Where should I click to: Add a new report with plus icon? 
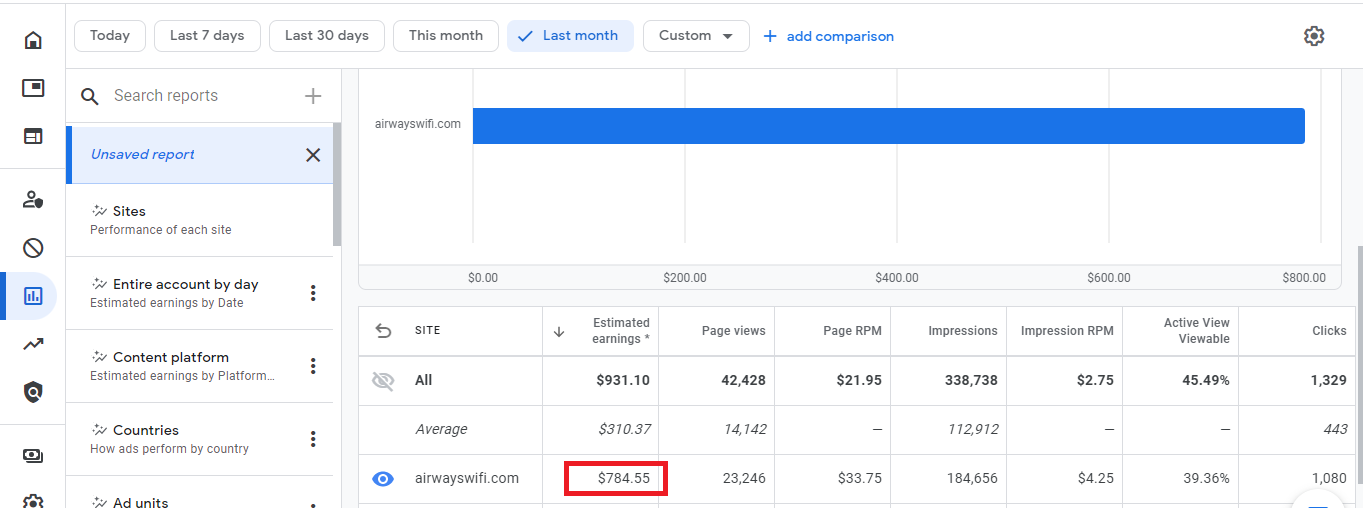pyautogui.click(x=313, y=96)
